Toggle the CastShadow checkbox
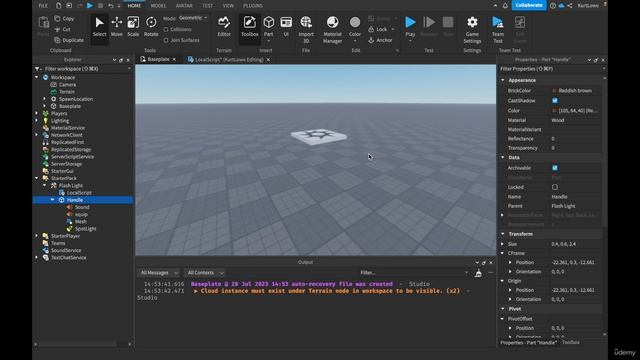640x360 pixels. click(555, 100)
